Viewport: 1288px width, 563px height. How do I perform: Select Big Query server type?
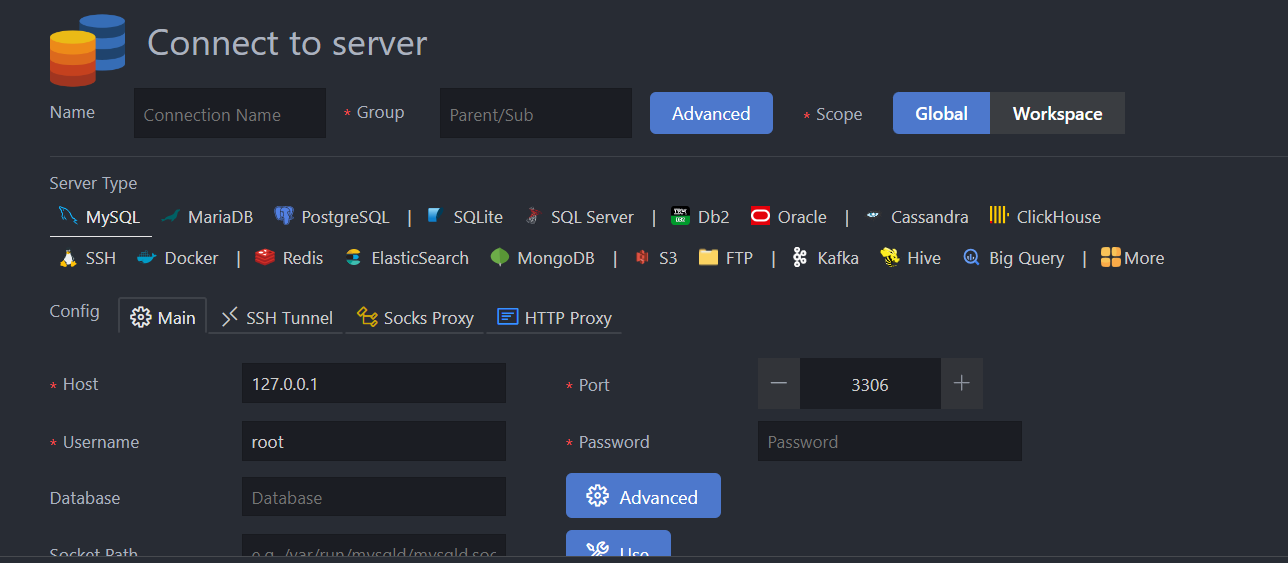coord(1013,258)
